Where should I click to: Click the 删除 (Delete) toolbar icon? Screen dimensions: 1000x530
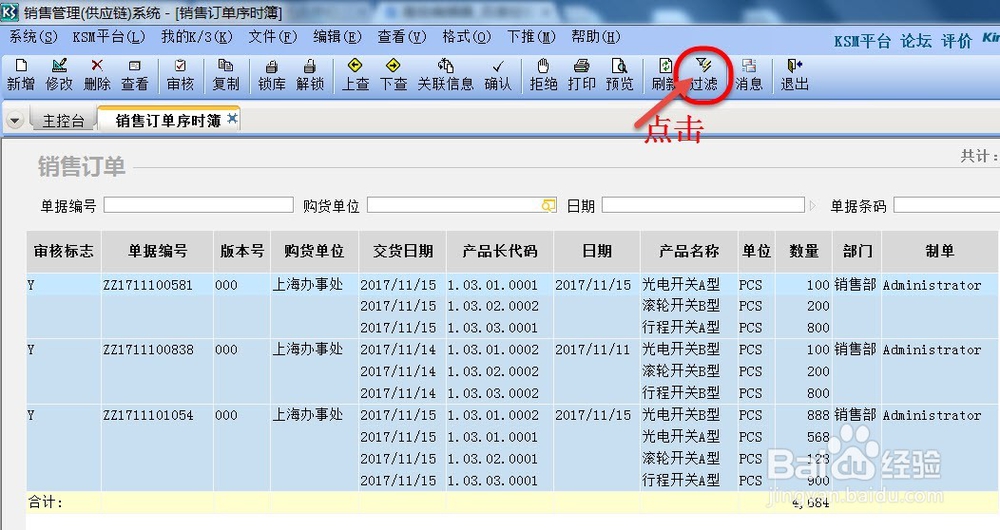tap(97, 75)
